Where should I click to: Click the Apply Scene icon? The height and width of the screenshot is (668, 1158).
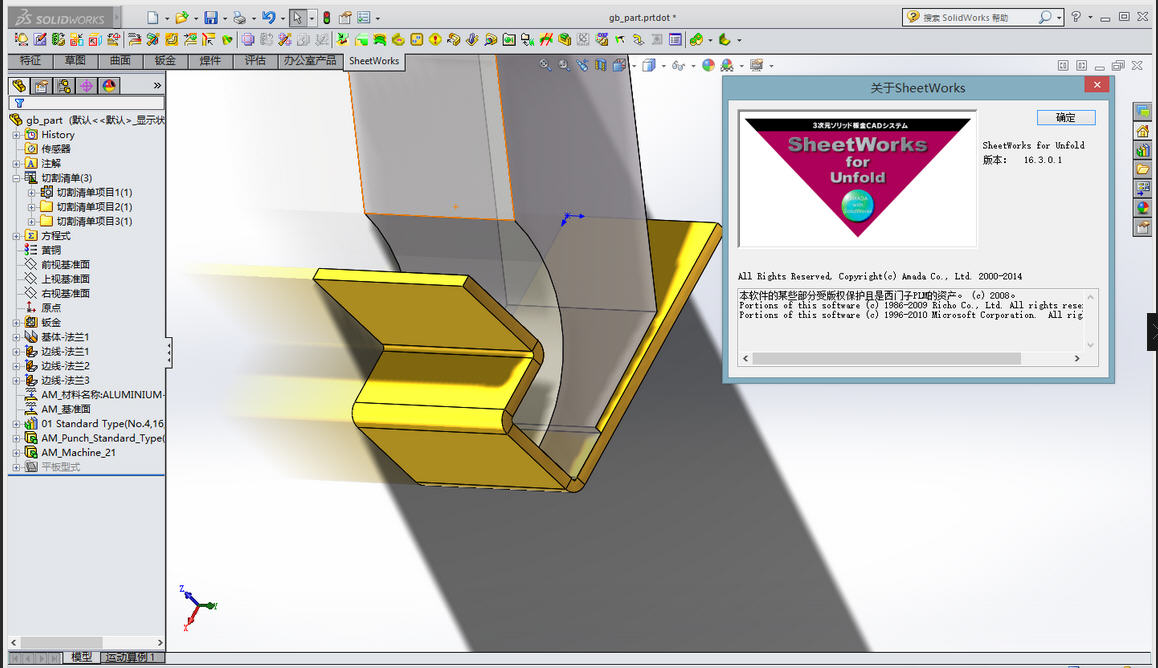click(727, 65)
